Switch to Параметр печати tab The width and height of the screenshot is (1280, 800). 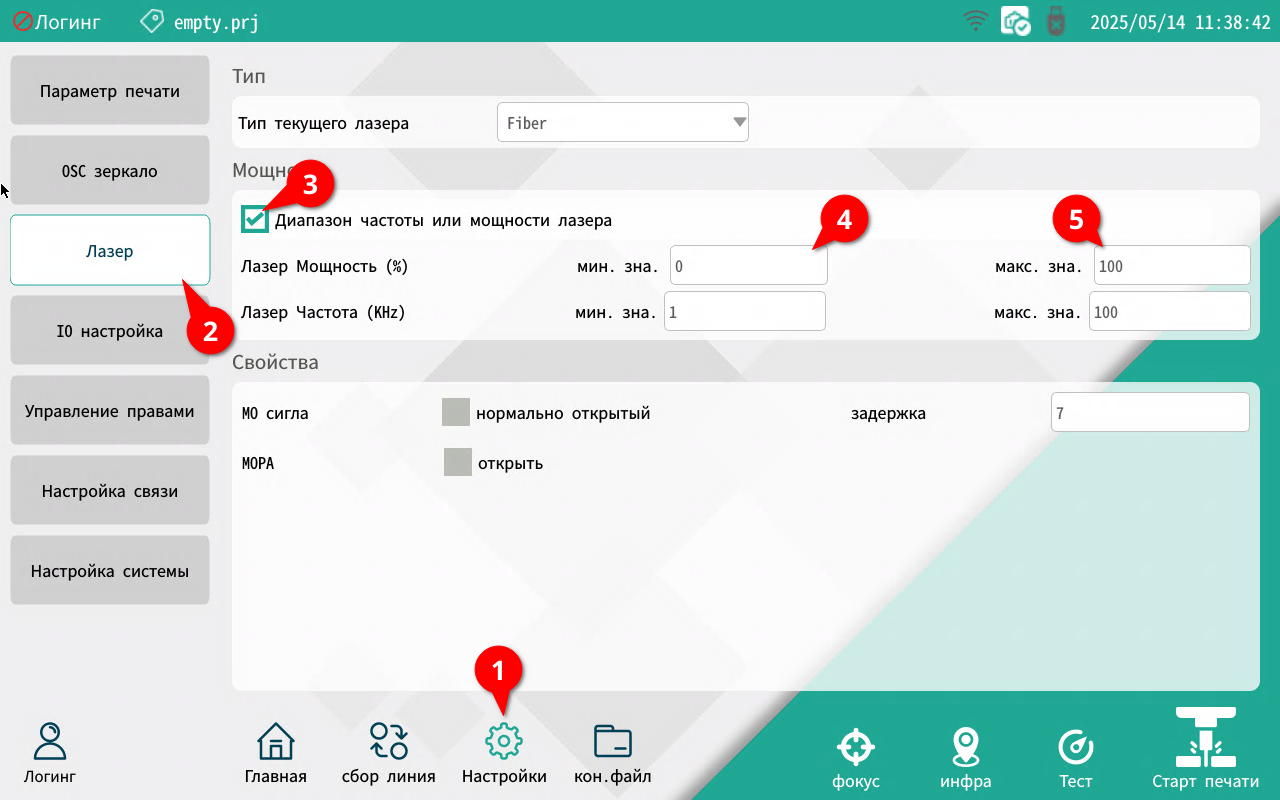tap(110, 91)
